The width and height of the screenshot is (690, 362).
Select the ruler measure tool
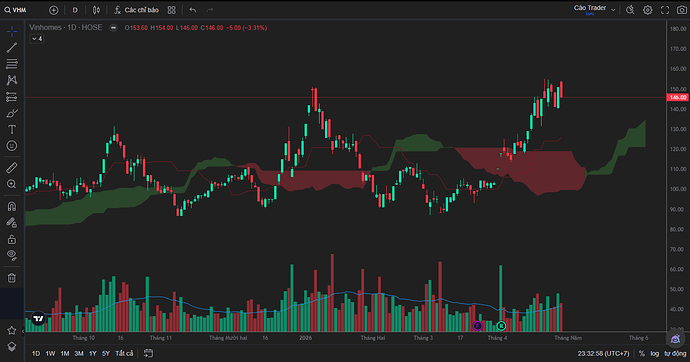pyautogui.click(x=12, y=168)
